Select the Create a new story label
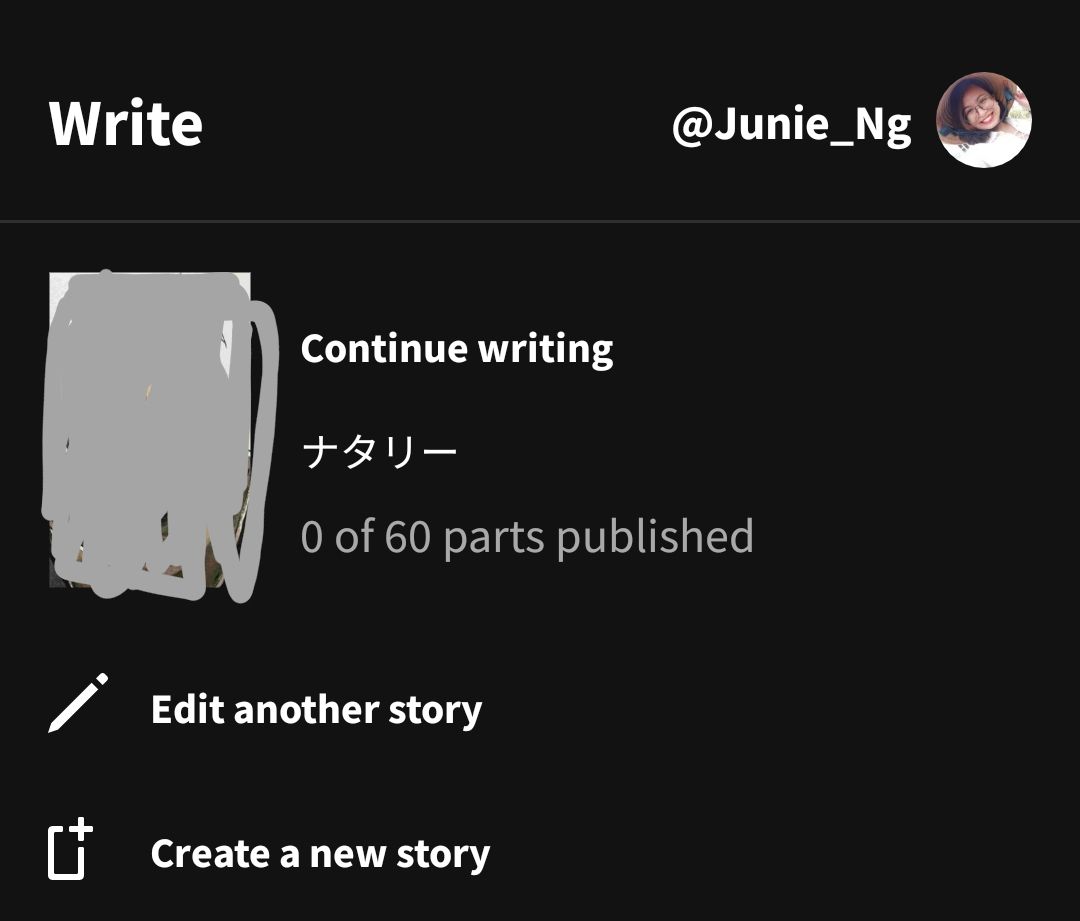This screenshot has height=921, width=1080. coord(320,854)
